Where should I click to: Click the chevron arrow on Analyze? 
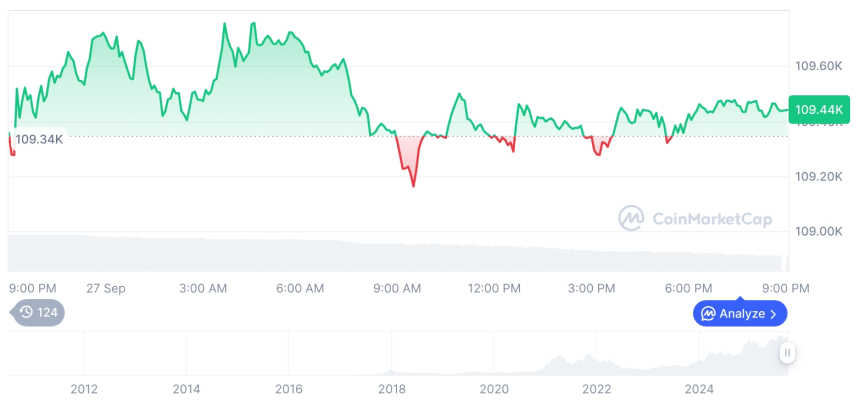tap(773, 314)
